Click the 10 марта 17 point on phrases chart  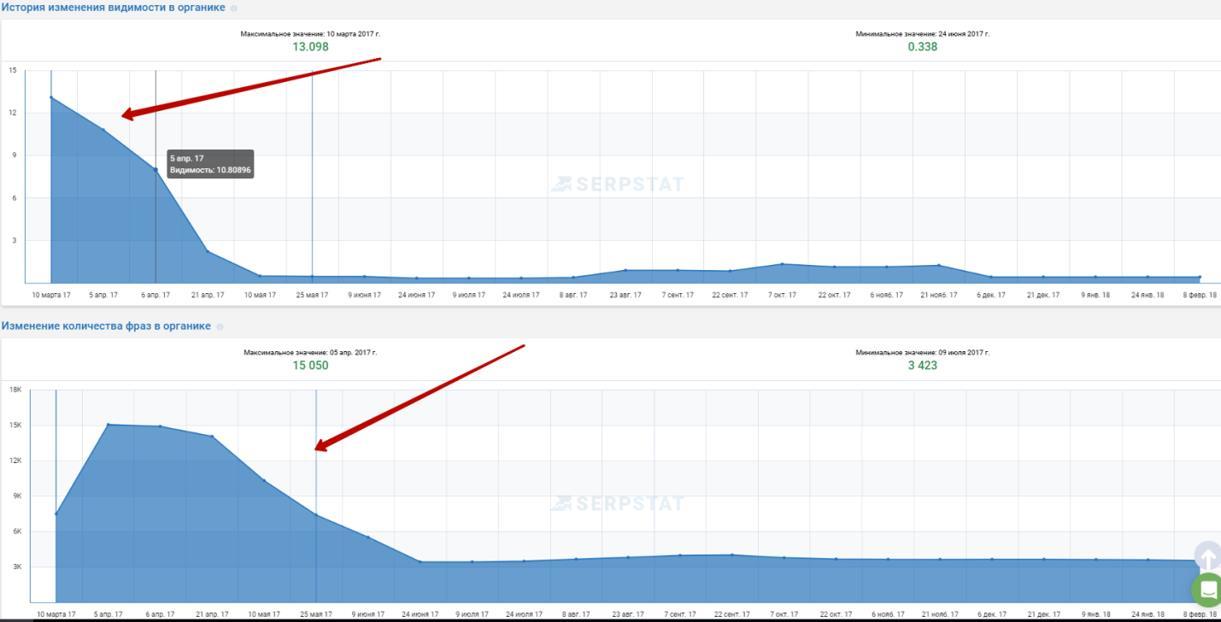tap(56, 514)
